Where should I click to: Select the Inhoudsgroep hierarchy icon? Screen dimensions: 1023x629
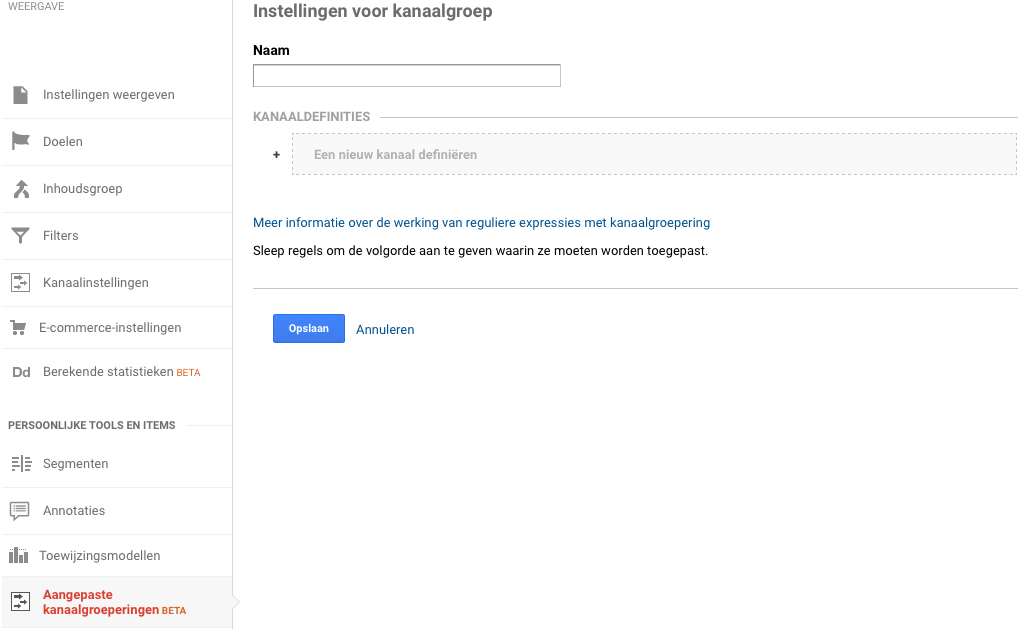(20, 189)
